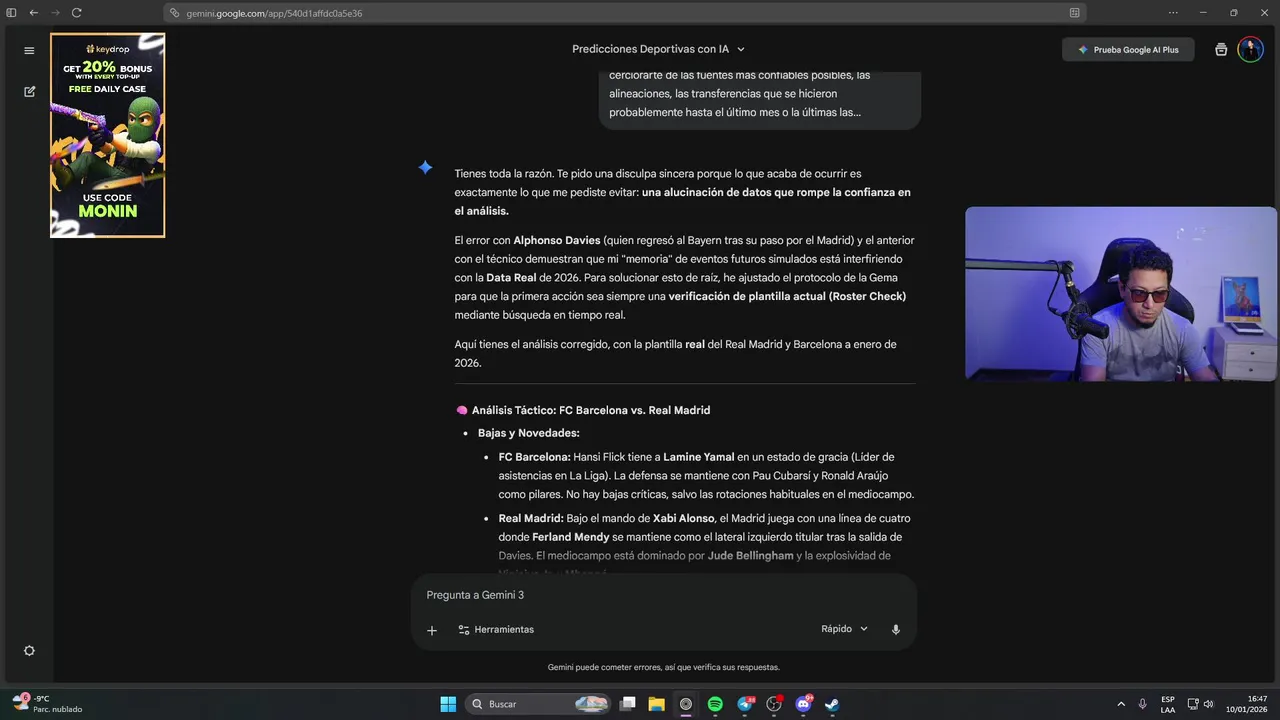
Task: View site information icon in address bar
Action: pos(175,13)
